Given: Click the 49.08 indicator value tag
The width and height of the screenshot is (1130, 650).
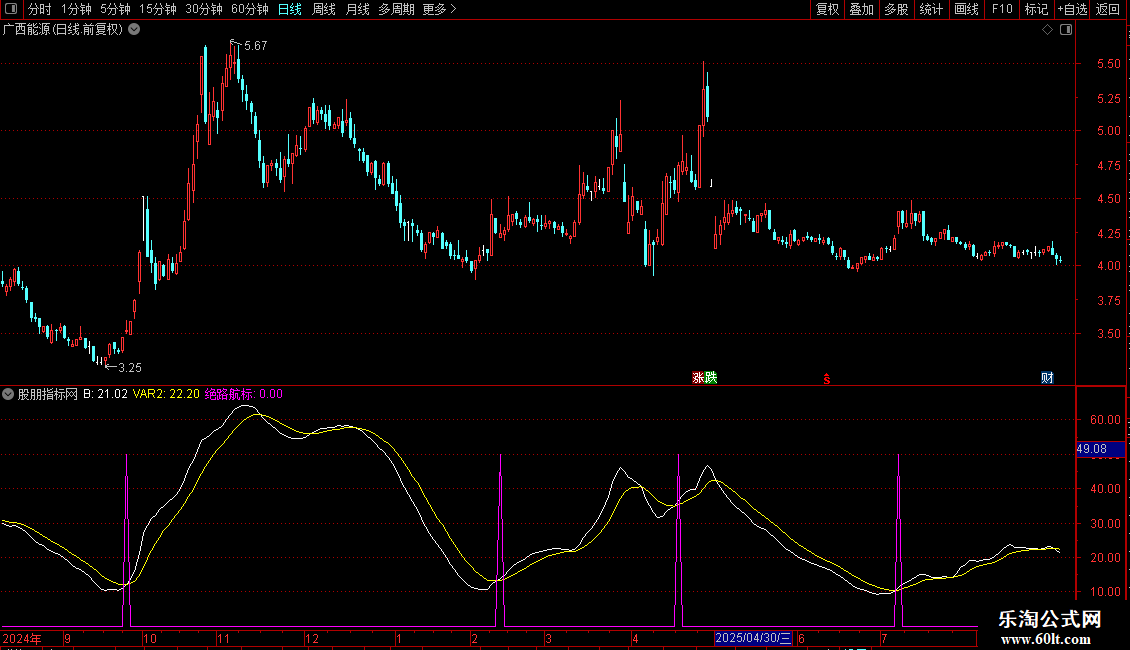Looking at the screenshot, I should [1092, 449].
